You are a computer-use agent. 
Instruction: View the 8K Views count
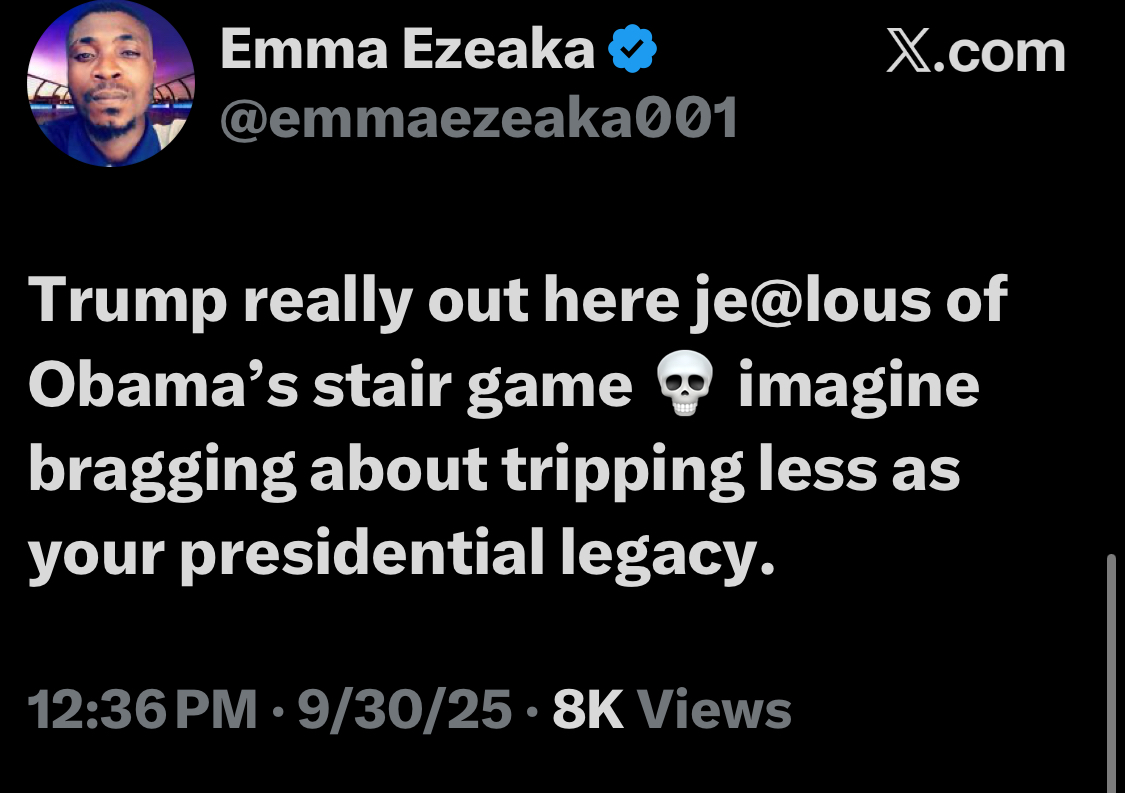pos(671,711)
